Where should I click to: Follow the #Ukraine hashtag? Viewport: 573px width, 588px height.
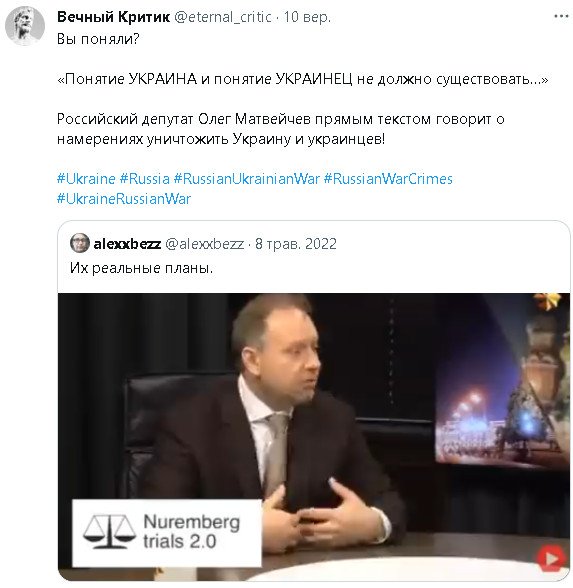click(86, 179)
